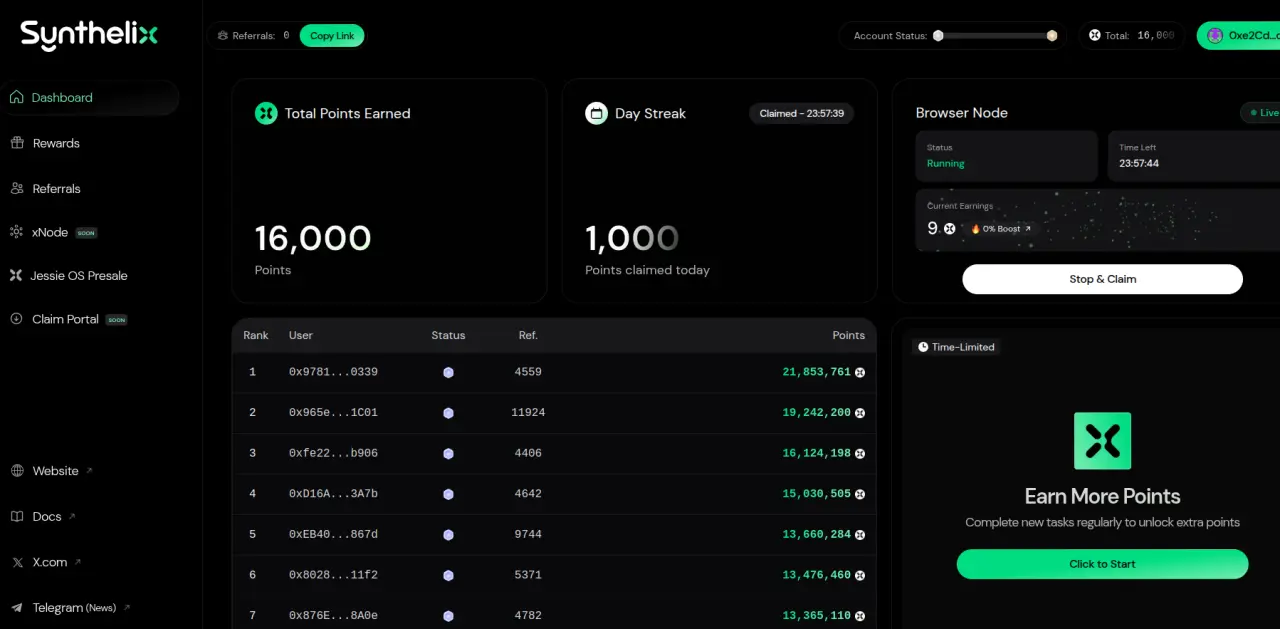Viewport: 1280px width, 629px height.
Task: Click Time Left value 23:57:44
Action: (x=1139, y=163)
